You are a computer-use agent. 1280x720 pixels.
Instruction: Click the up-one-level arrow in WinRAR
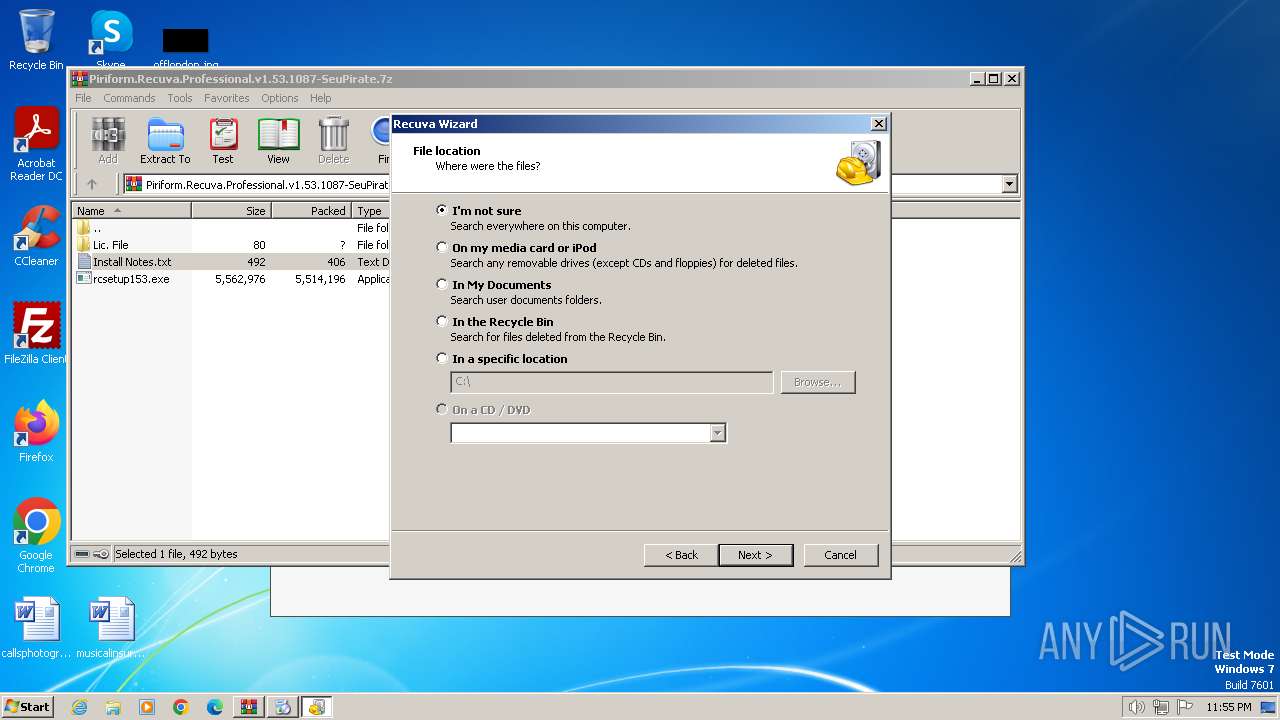click(92, 184)
